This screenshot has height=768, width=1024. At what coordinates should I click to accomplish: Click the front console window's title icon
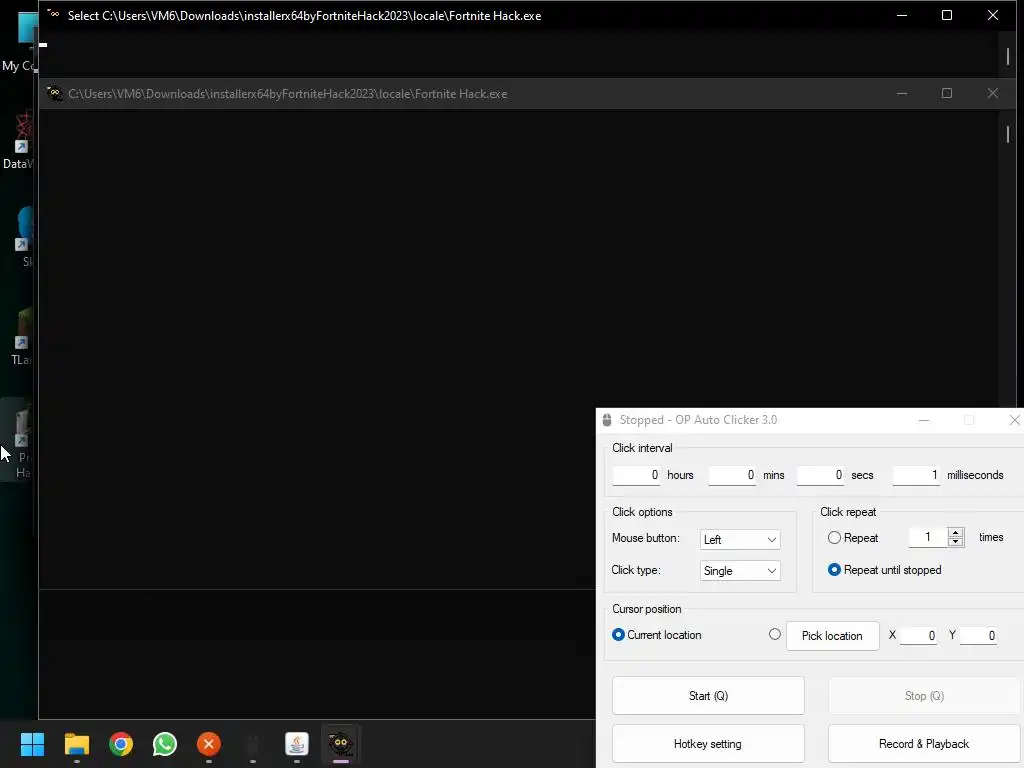pos(54,14)
